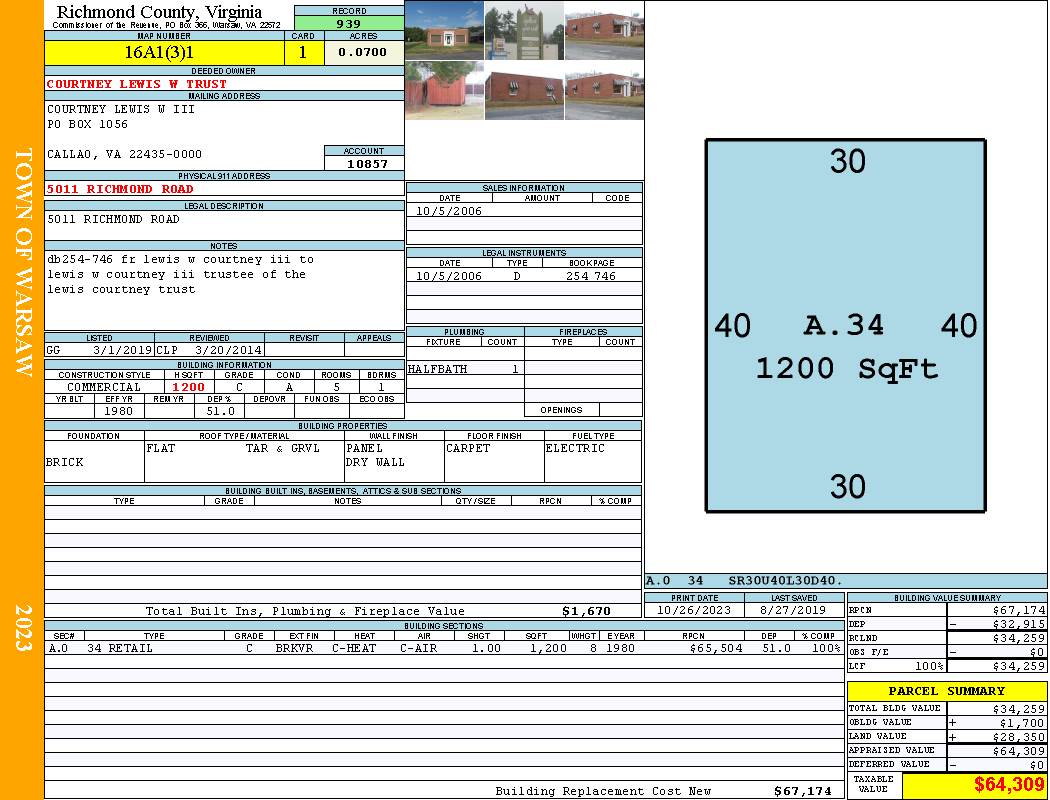Image resolution: width=1050 pixels, height=800 pixels.
Task: Click air type C-AIR
Action: point(419,649)
